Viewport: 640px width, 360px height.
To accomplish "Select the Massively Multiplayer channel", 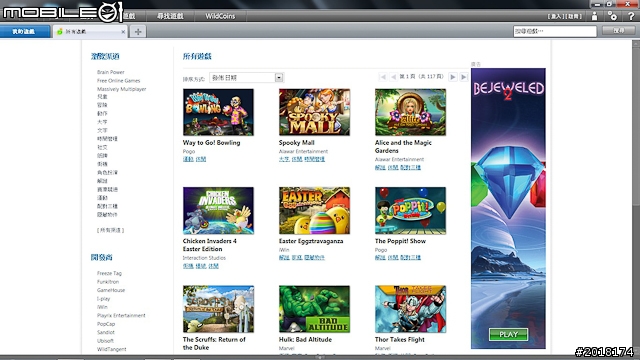I will 122,89.
